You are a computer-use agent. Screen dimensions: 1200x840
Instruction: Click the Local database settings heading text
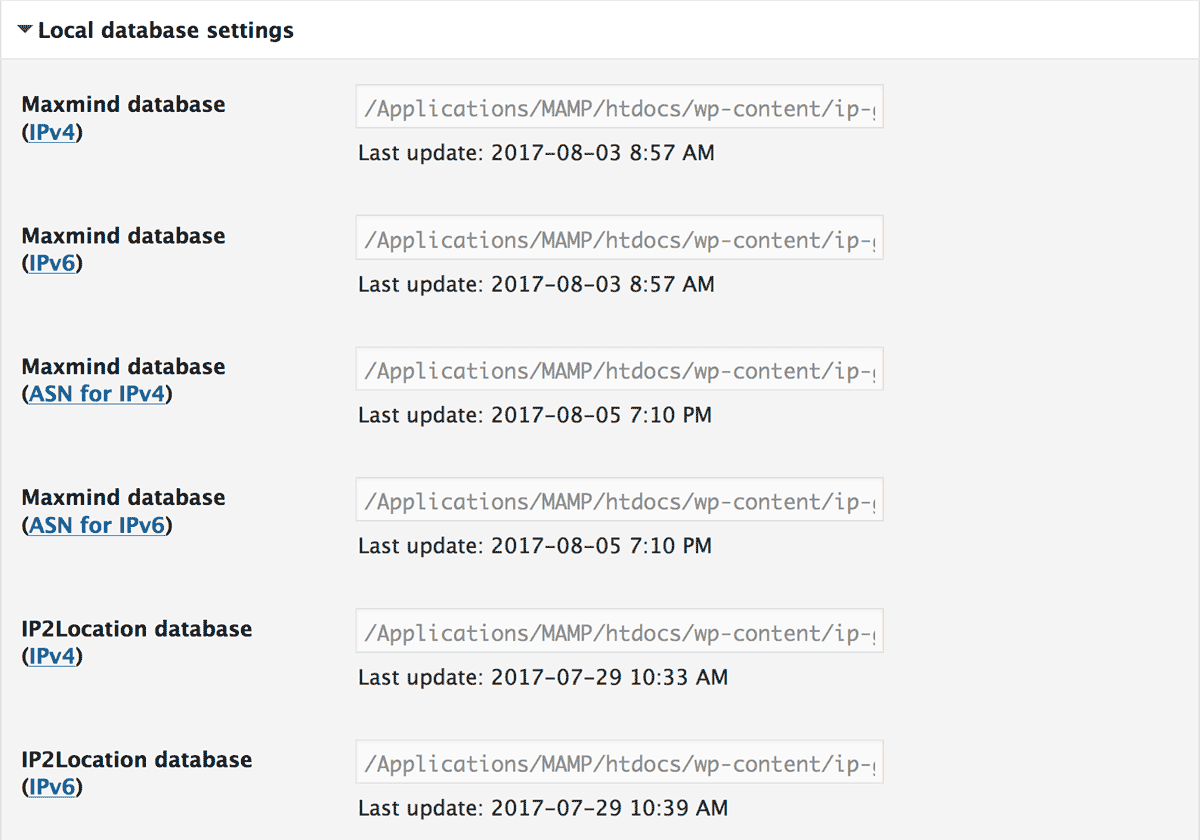[166, 31]
